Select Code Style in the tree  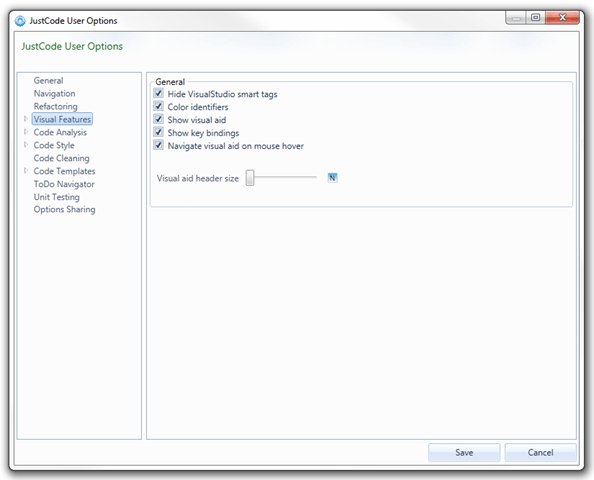pyautogui.click(x=54, y=145)
